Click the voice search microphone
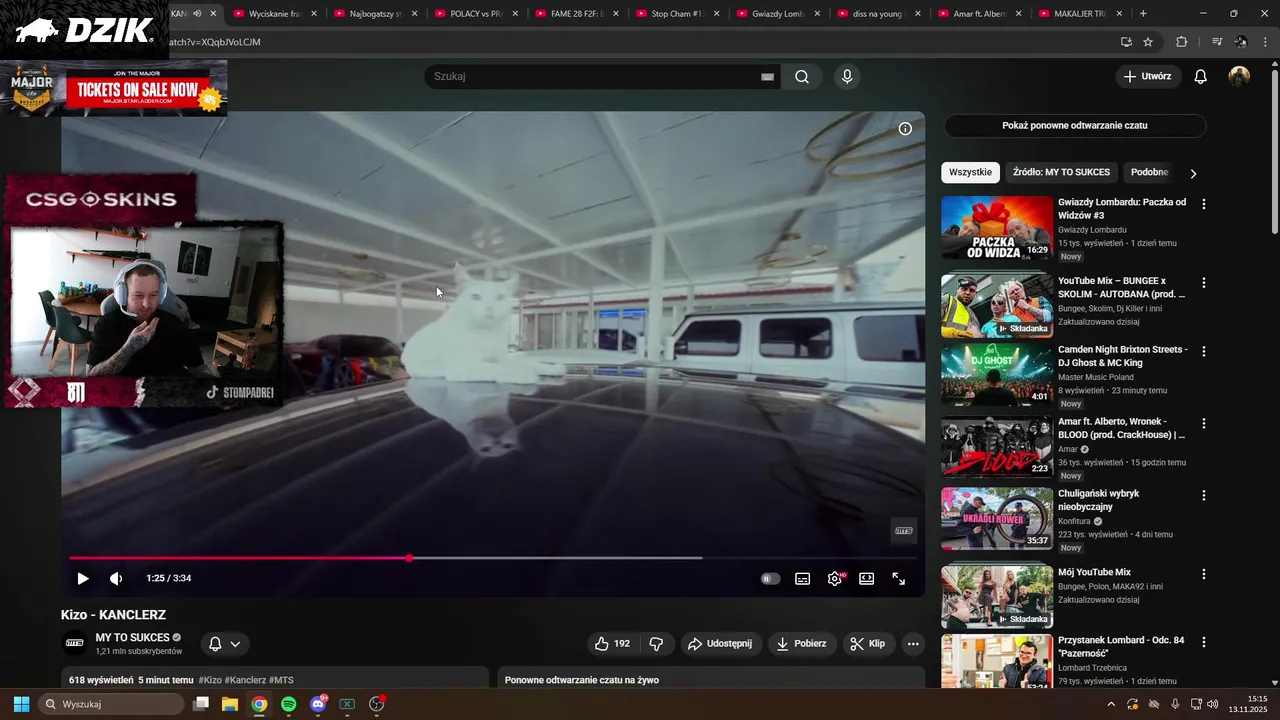 click(x=847, y=77)
